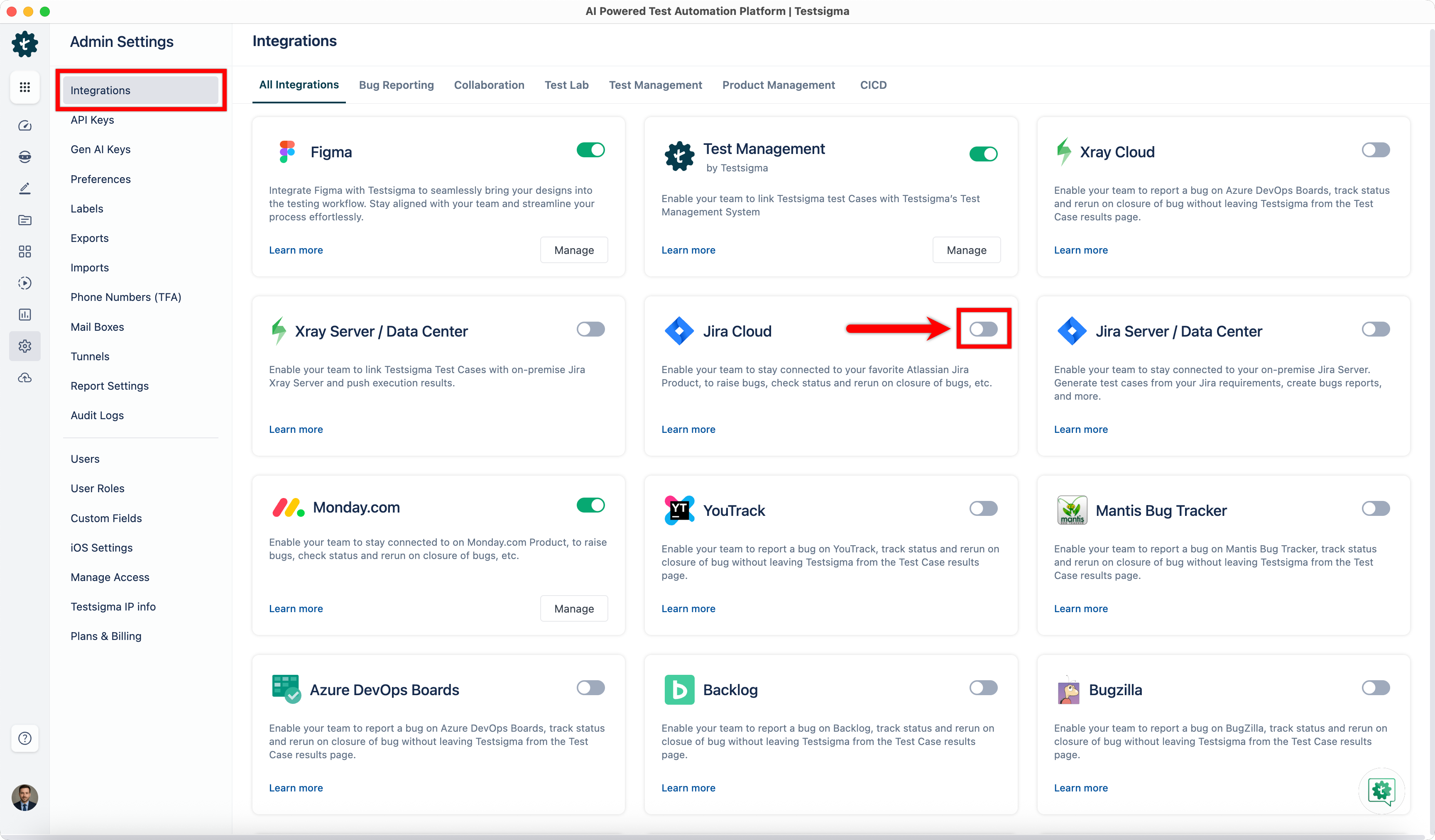Open the Dashboard speedometer icon
Screen dimensions: 1435x840
(x=24, y=126)
